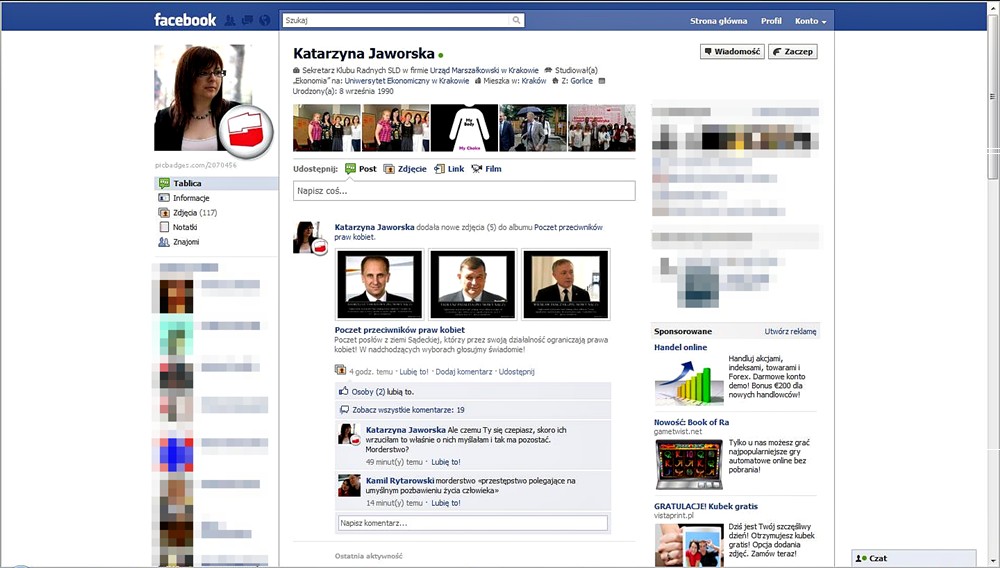Open third album photo in post
This screenshot has width=1000, height=568.
(x=566, y=284)
